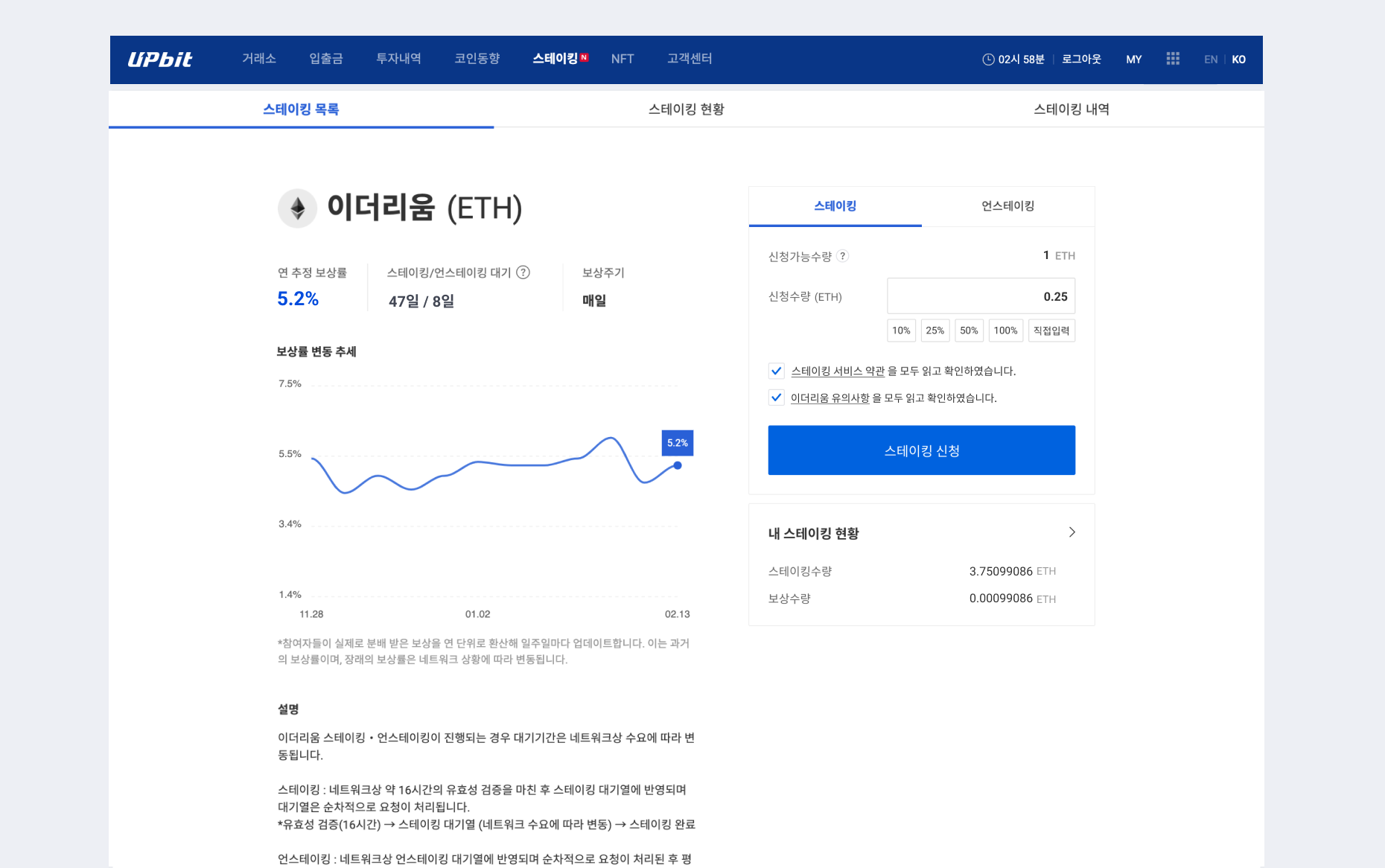This screenshot has height=868, width=1385.
Task: Switch language to EN
Action: pos(1211,60)
